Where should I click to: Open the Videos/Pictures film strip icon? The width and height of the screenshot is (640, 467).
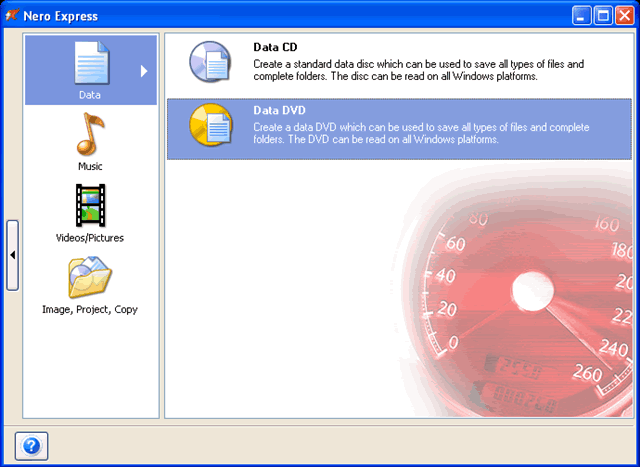pyautogui.click(x=90, y=205)
